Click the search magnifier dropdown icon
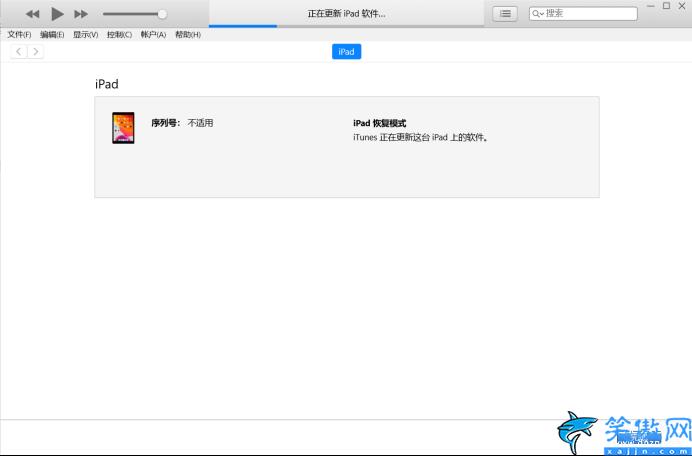The height and width of the screenshot is (456, 692). (x=538, y=14)
